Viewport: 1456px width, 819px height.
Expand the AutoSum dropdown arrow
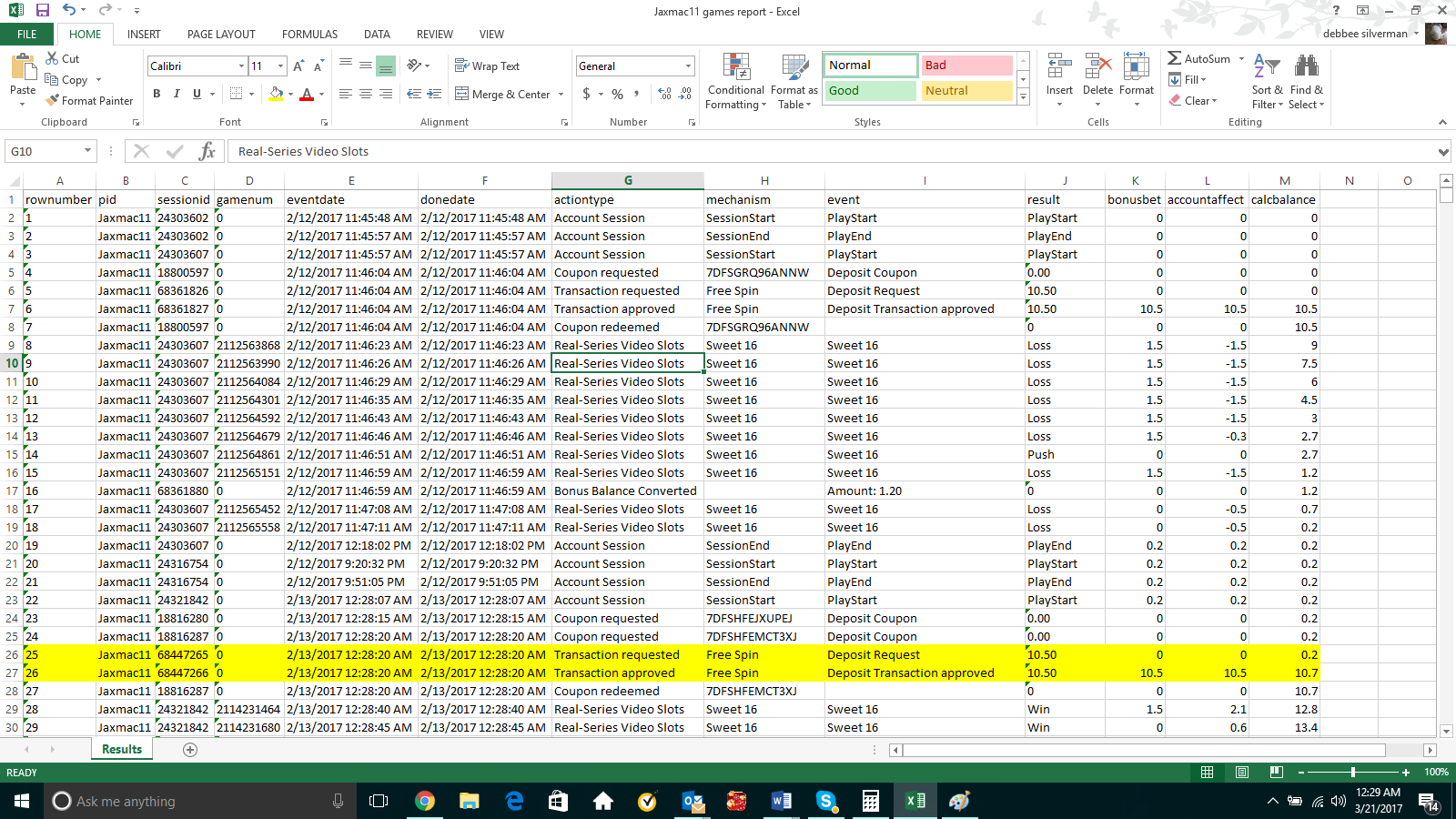[x=1241, y=59]
